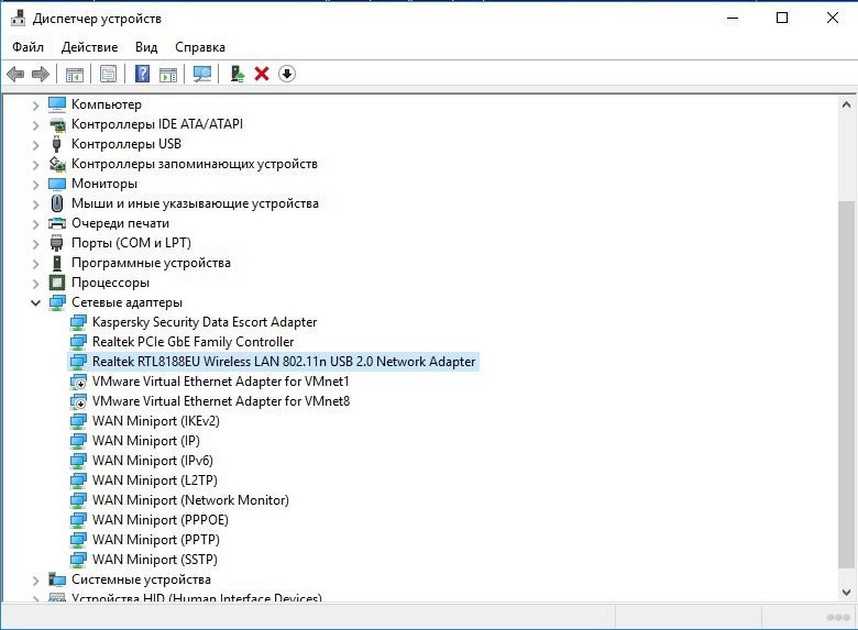Click the Back arrow toolbar icon
Screen dimensions: 858x630
[x=15, y=74]
